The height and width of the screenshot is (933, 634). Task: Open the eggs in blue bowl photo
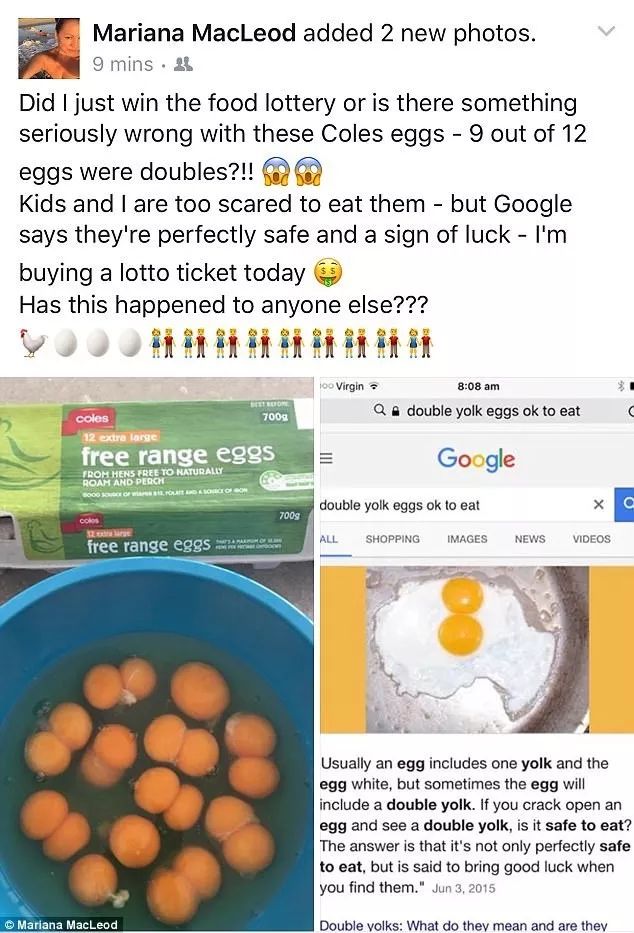coord(156,653)
